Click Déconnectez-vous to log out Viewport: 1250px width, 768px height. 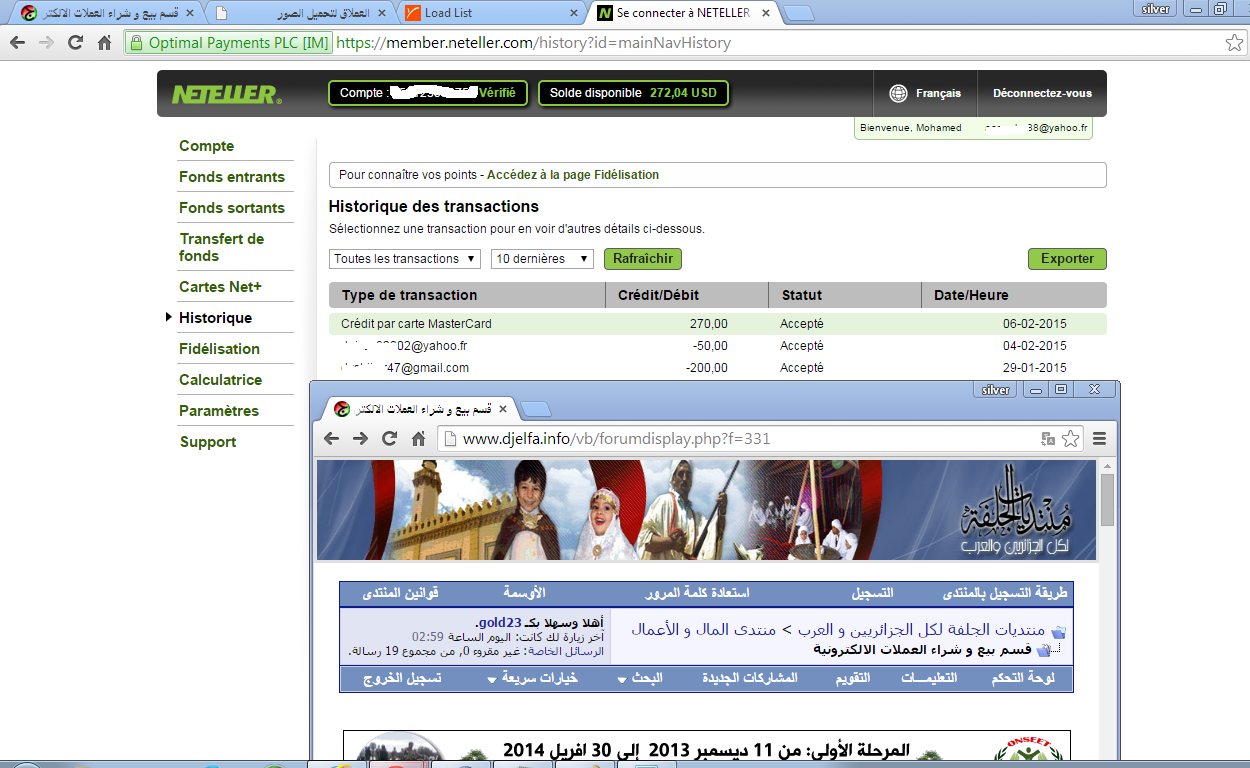click(x=1042, y=93)
